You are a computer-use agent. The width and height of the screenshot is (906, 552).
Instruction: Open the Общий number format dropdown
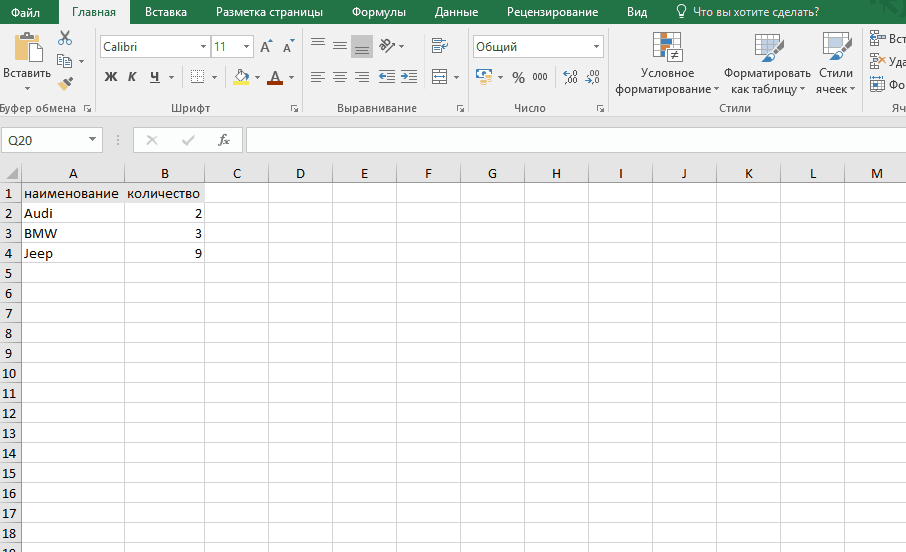596,47
